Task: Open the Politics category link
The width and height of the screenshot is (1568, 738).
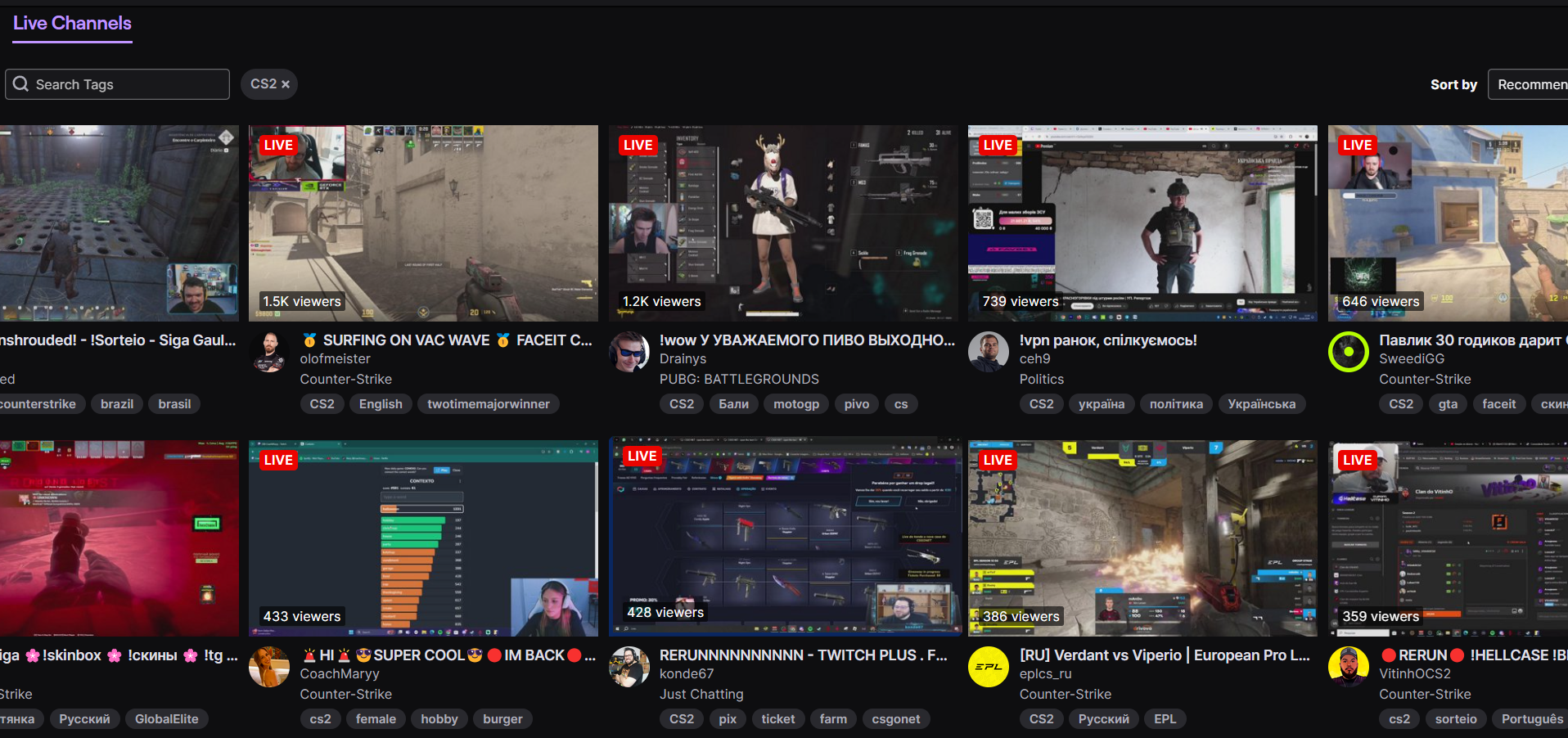Action: click(1042, 380)
